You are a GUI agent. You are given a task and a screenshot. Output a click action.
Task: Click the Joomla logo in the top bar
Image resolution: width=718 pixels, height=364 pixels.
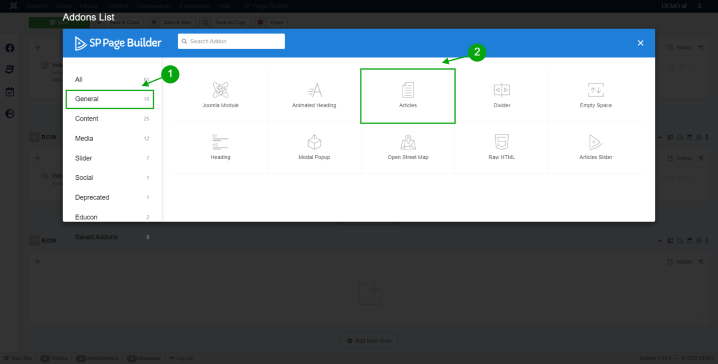pos(13,6)
